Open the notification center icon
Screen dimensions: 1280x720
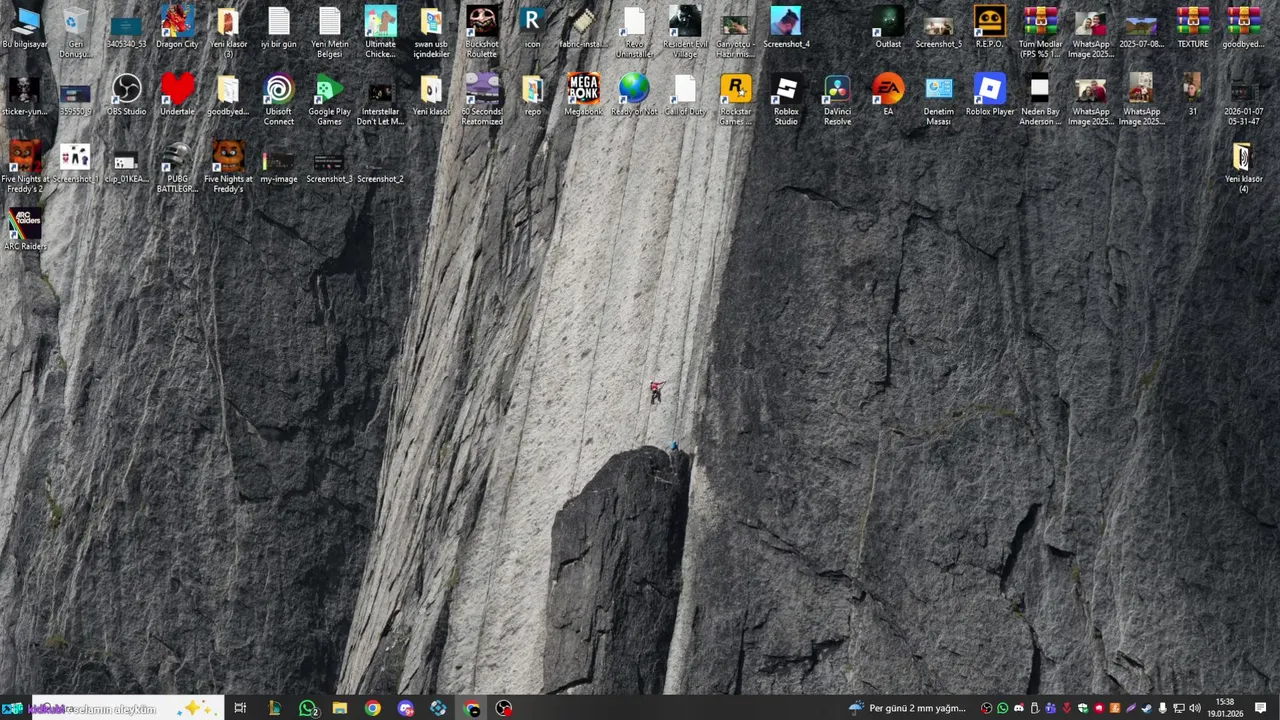click(1261, 708)
